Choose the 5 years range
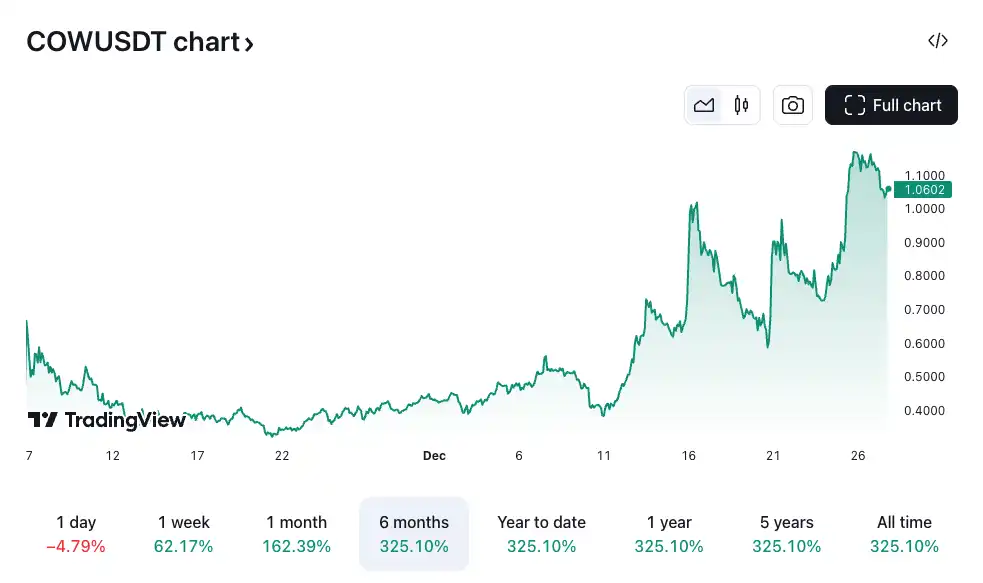The width and height of the screenshot is (983, 583). (x=786, y=534)
